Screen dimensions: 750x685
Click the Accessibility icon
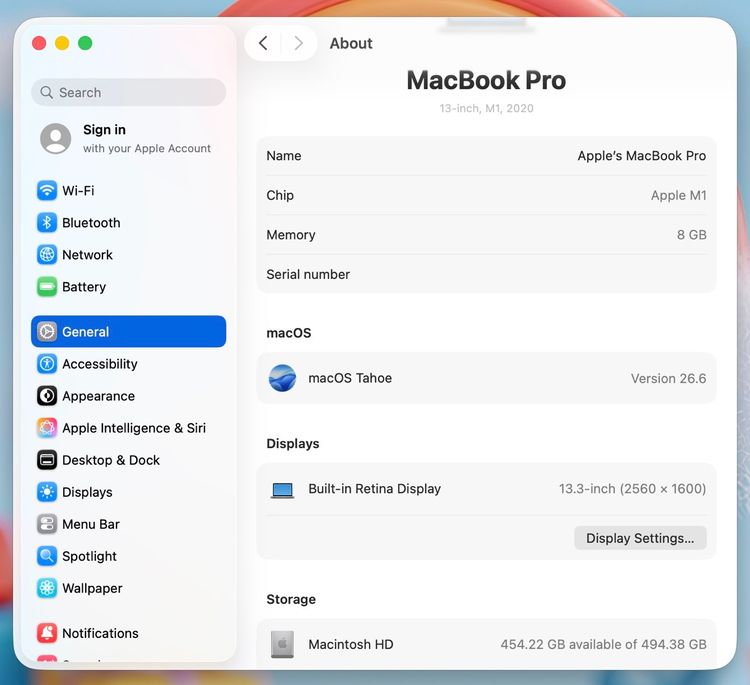pyautogui.click(x=47, y=364)
